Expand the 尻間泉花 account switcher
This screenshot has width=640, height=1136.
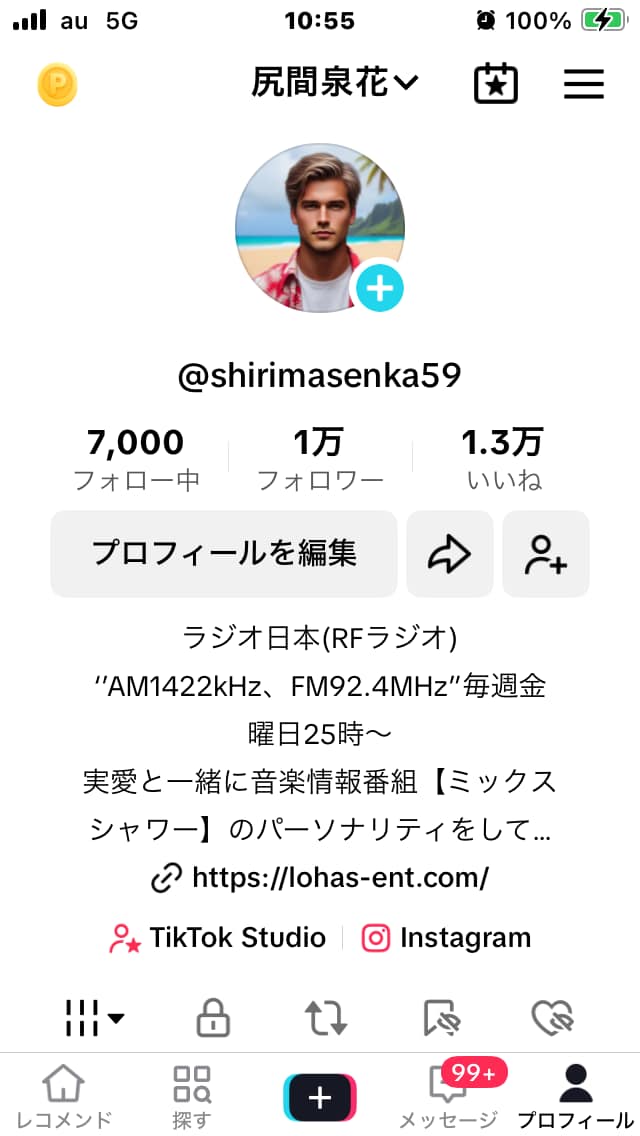(x=335, y=84)
